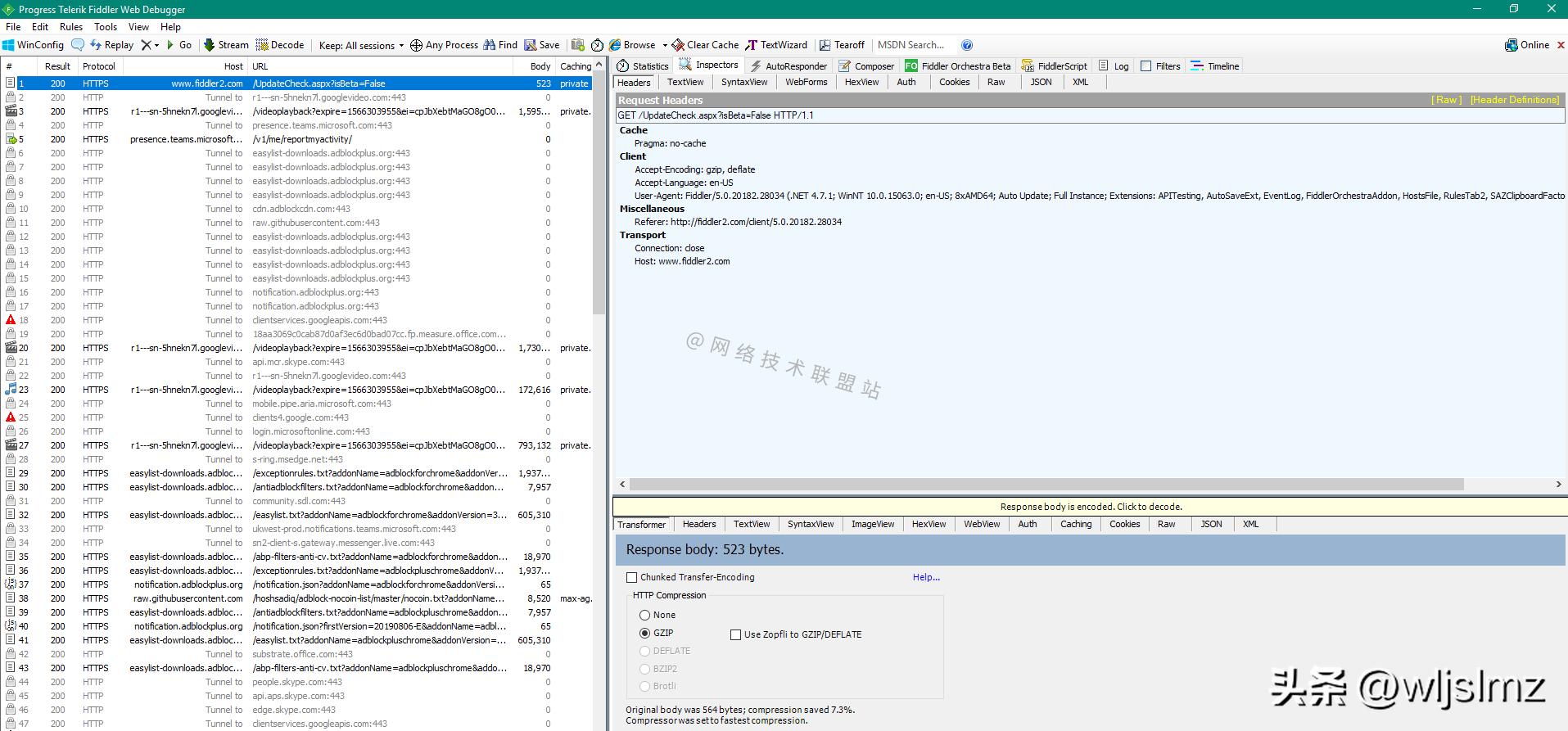The width and height of the screenshot is (1568, 731).
Task: Click the Help... link in Transformer
Action: click(x=926, y=577)
